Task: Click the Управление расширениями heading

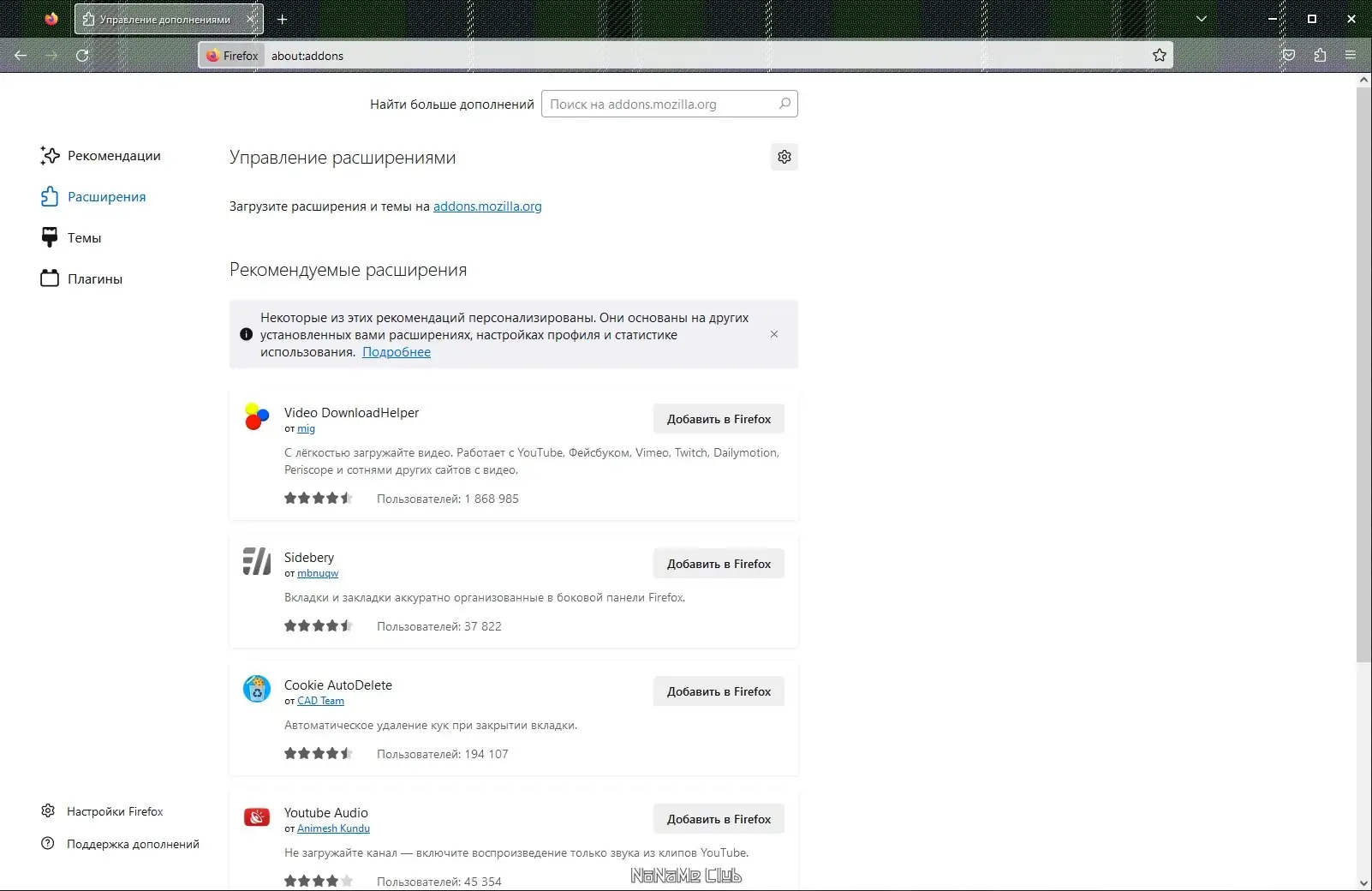Action: 343,158
